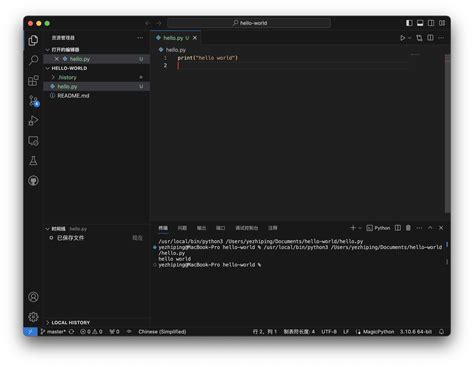The width and height of the screenshot is (474, 367).
Task: Split the editor to the right
Action: pyautogui.click(x=430, y=38)
